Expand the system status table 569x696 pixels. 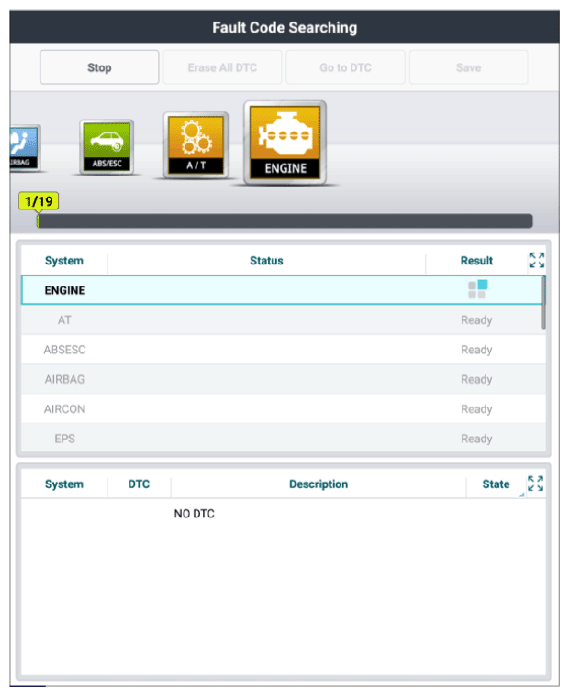(x=537, y=261)
